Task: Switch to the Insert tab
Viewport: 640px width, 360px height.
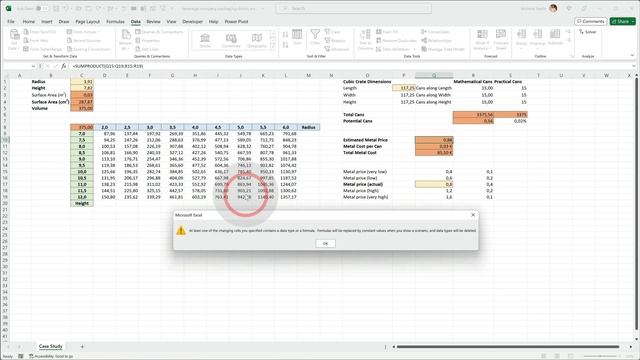Action: pyautogui.click(x=47, y=21)
